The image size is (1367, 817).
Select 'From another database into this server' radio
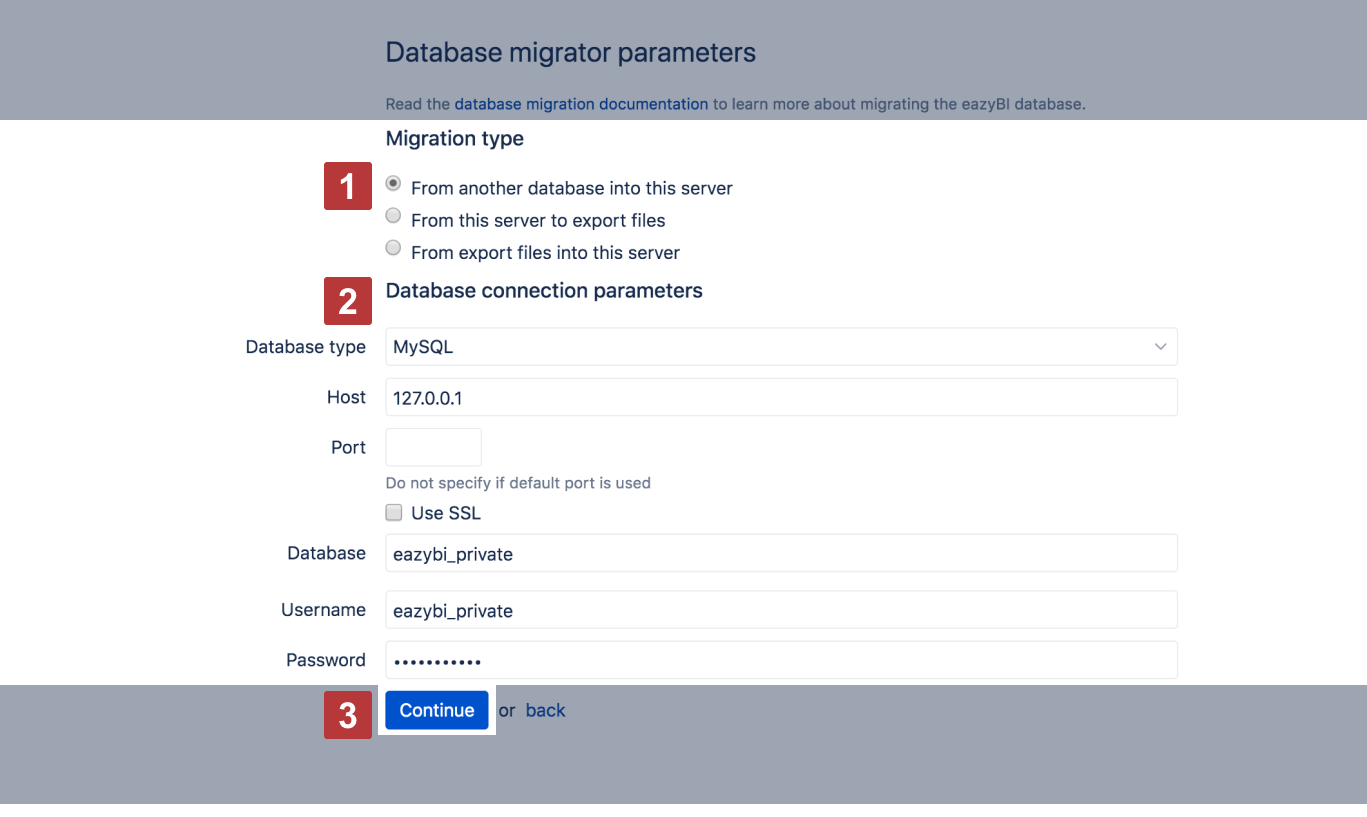(393, 184)
